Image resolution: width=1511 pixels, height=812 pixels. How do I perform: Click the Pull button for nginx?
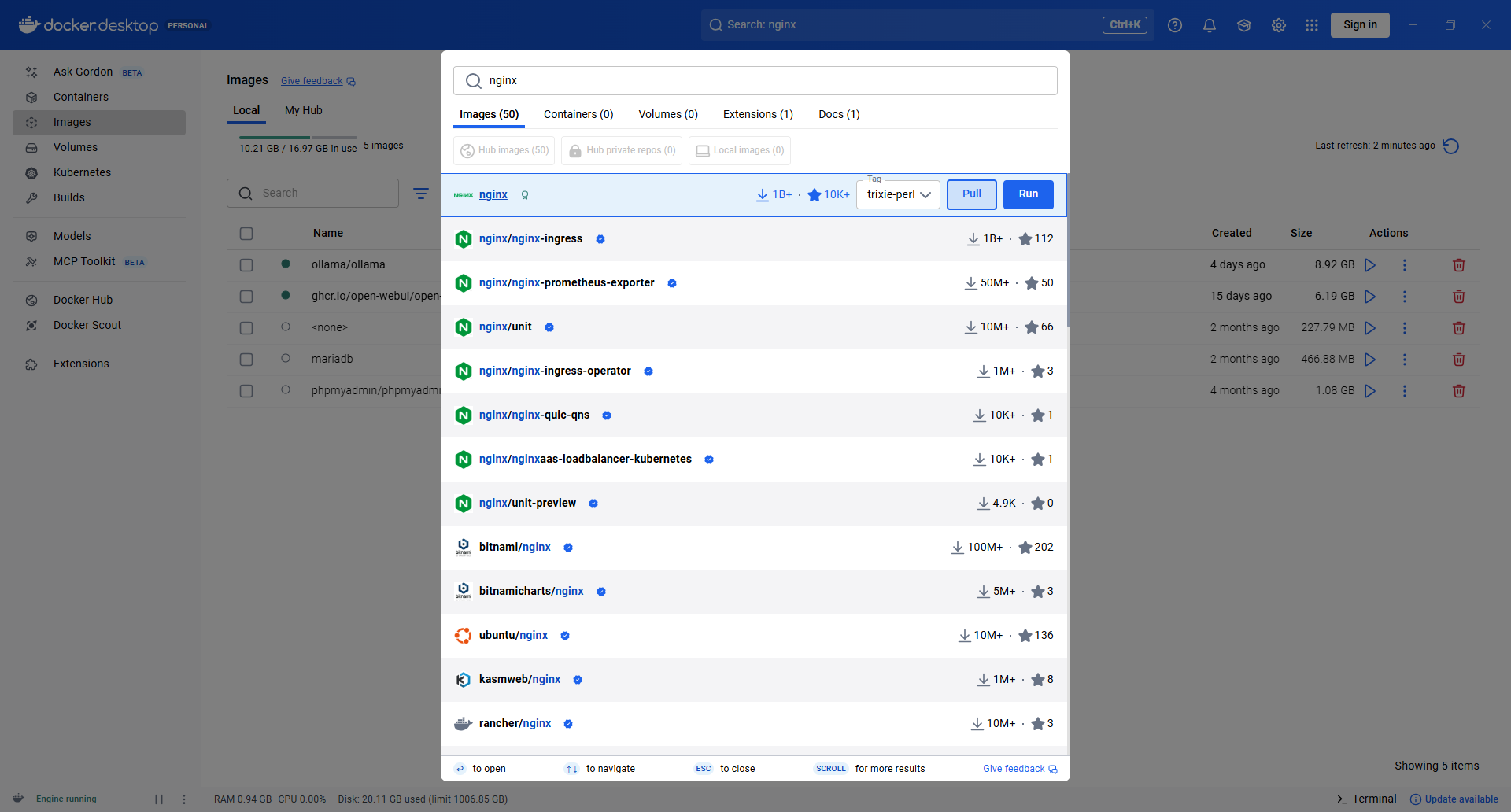coord(972,194)
